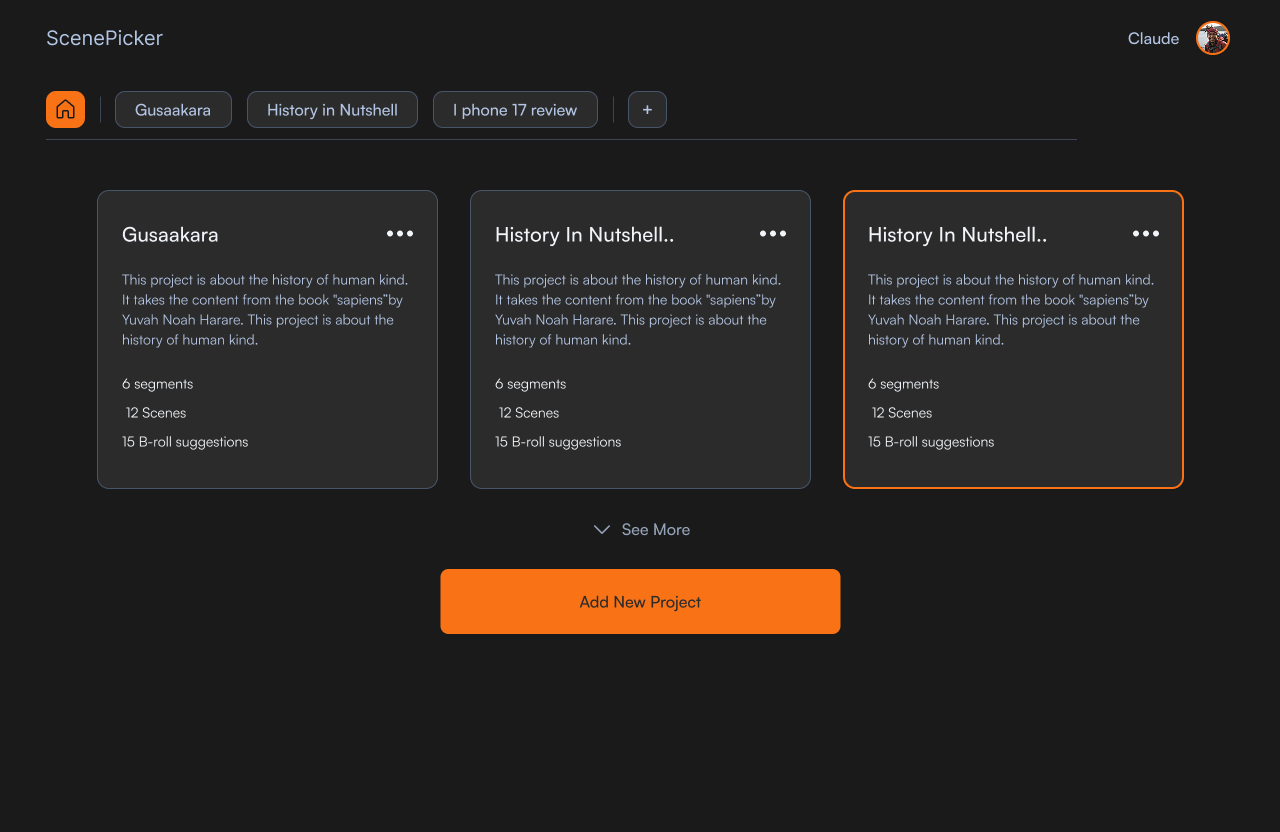Click the description paragraph in the orange-outlined card
Screen dimensions: 1280x832
[1011, 310]
